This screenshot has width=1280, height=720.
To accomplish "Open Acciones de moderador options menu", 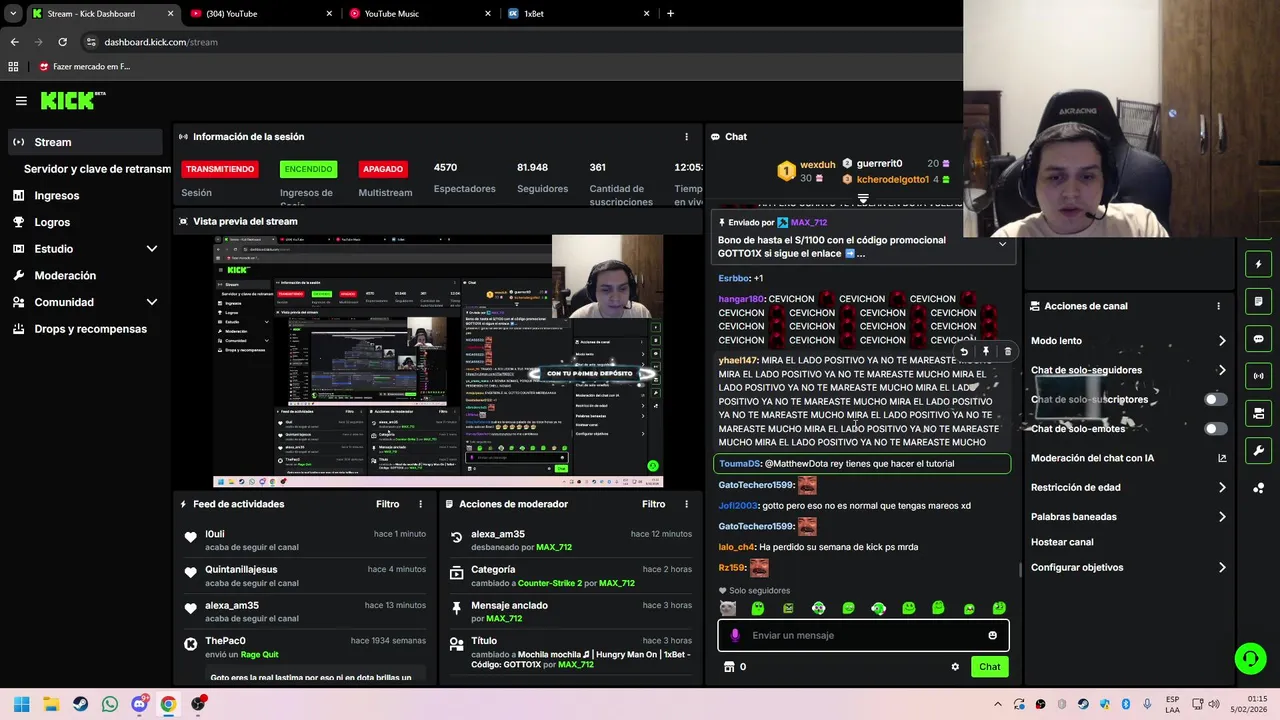I will 686,504.
